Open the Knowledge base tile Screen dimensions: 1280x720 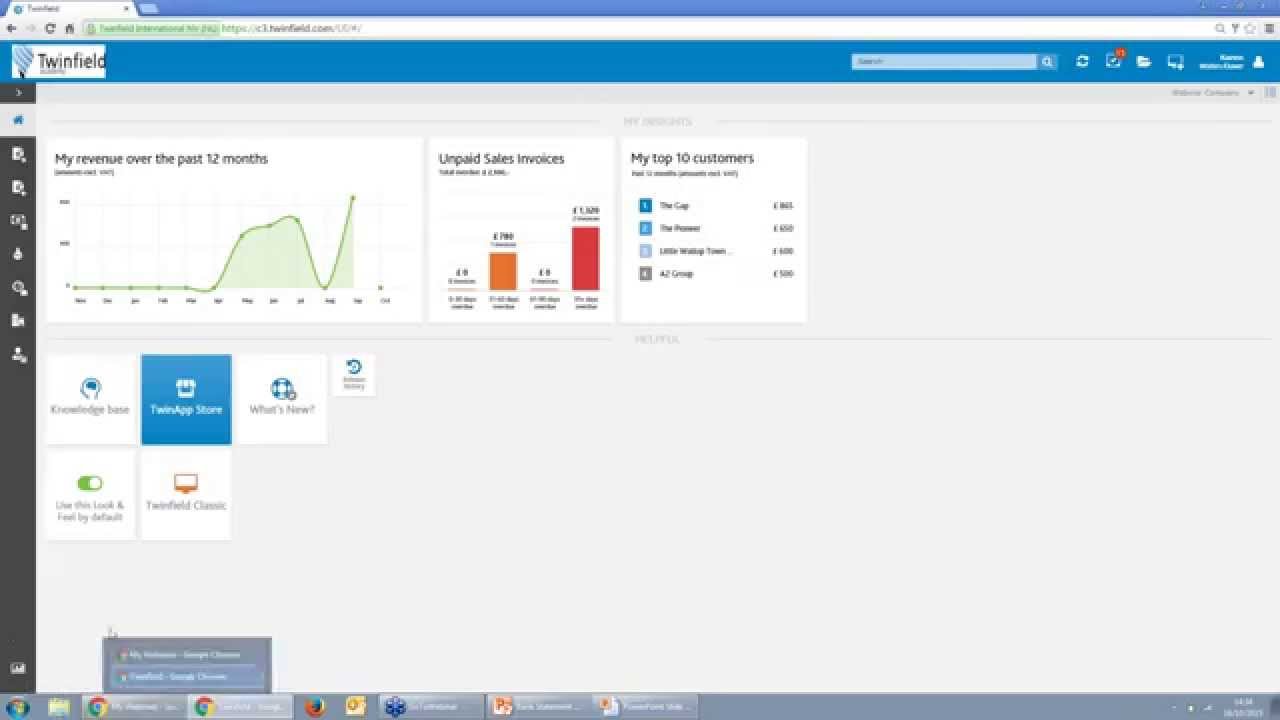(90, 399)
